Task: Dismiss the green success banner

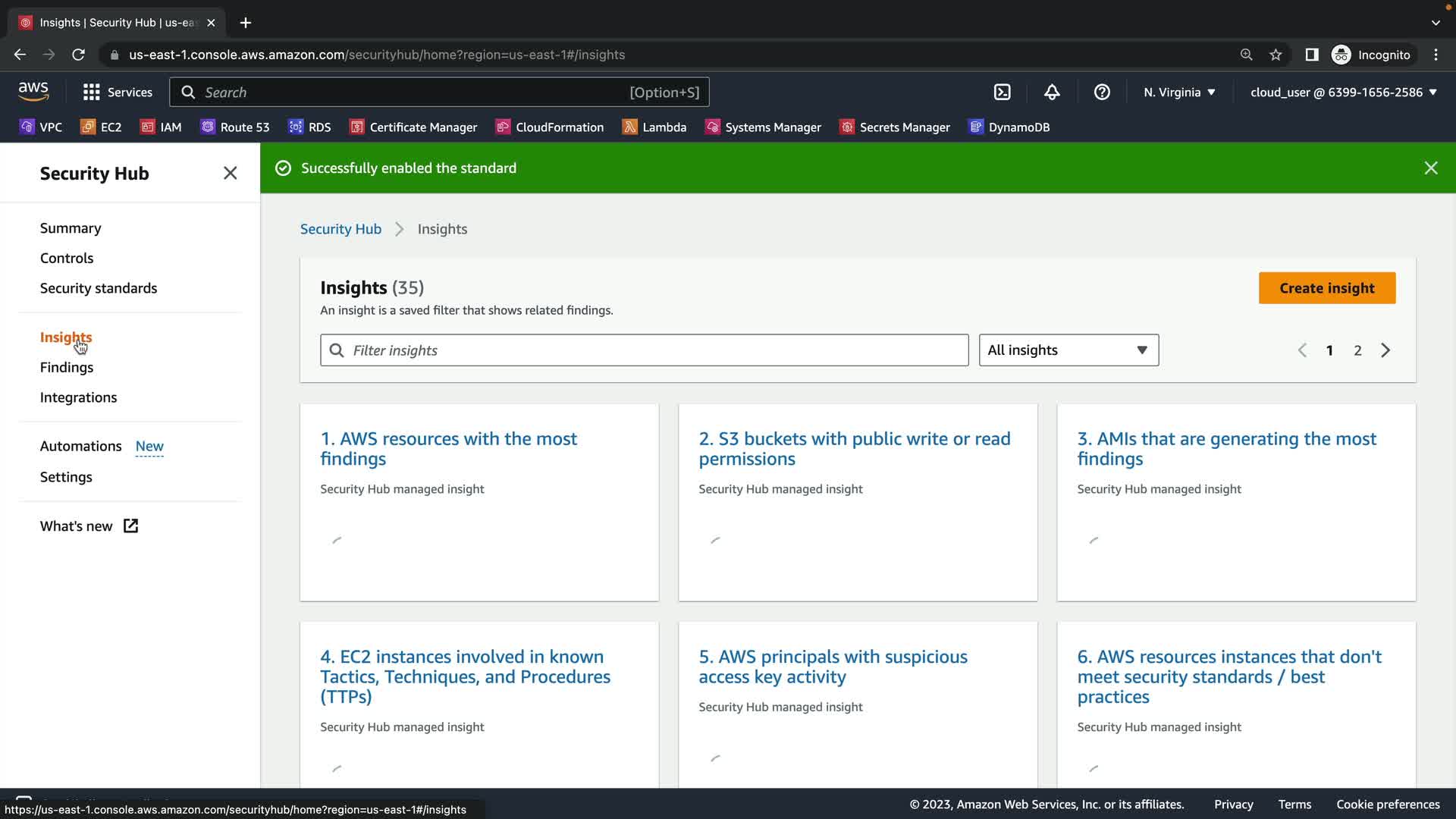Action: [1430, 168]
